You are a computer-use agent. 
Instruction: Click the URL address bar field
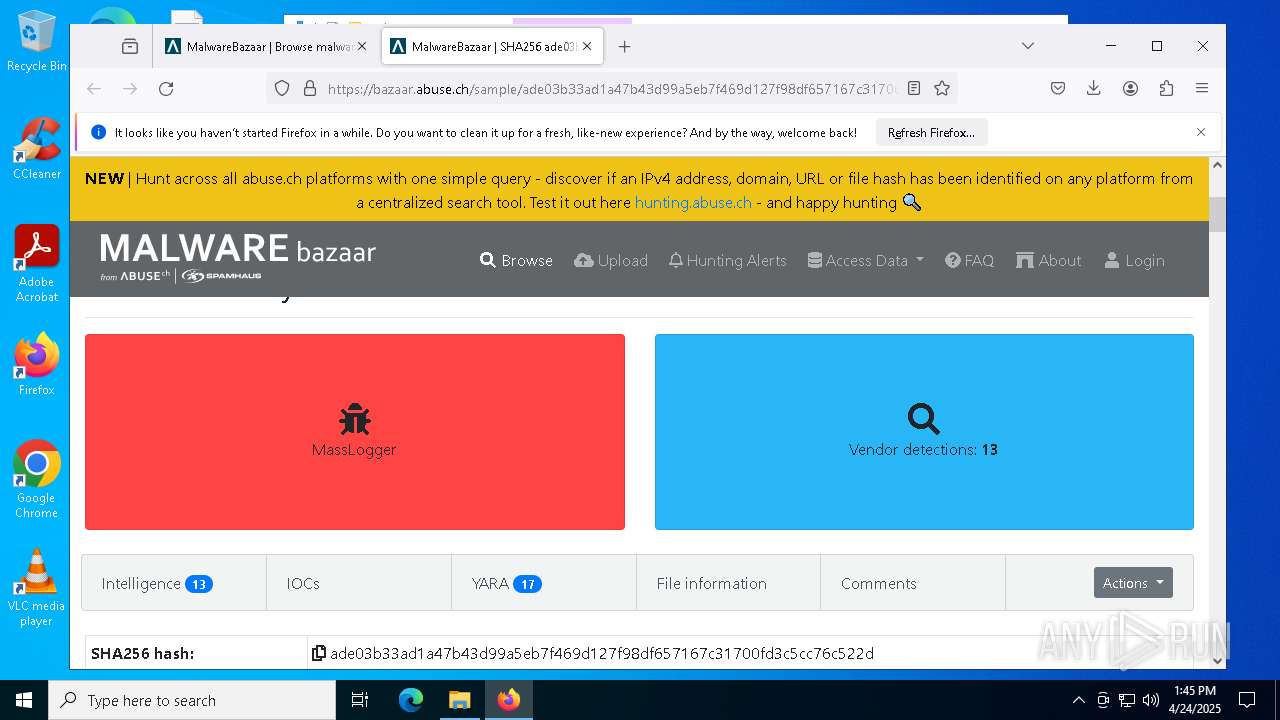click(x=612, y=89)
